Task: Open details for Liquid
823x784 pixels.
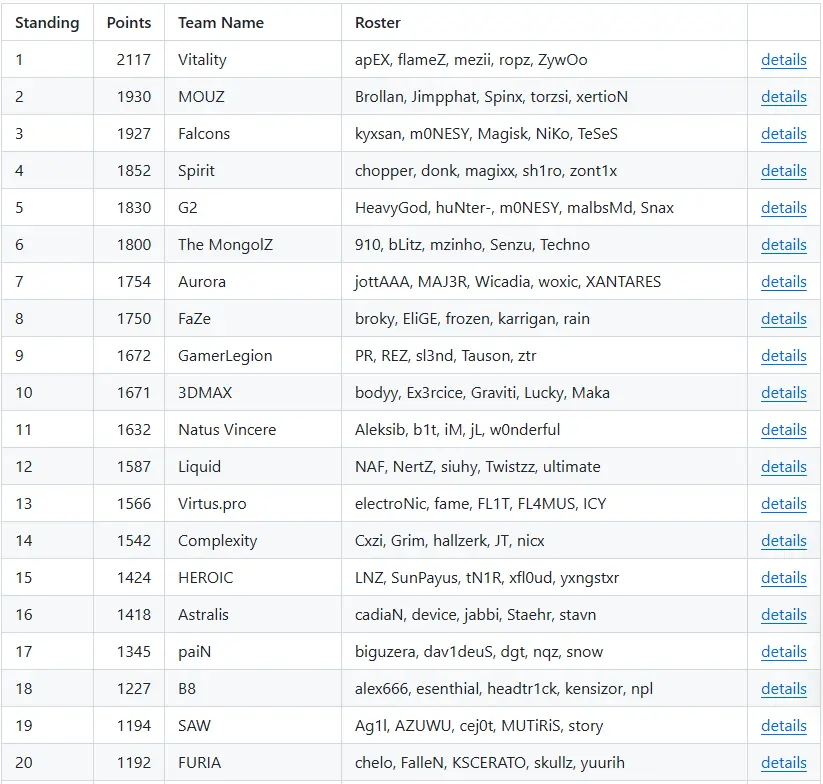Action: (783, 467)
